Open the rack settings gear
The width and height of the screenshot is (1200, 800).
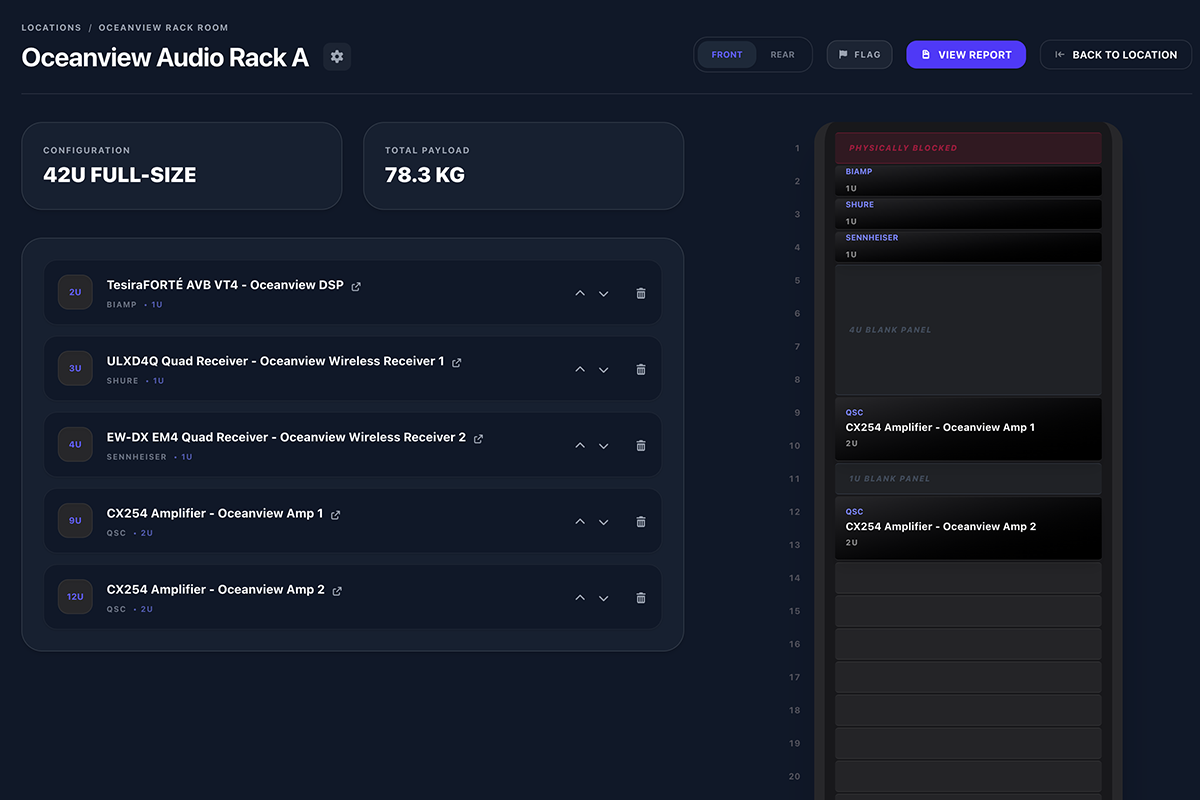336,56
